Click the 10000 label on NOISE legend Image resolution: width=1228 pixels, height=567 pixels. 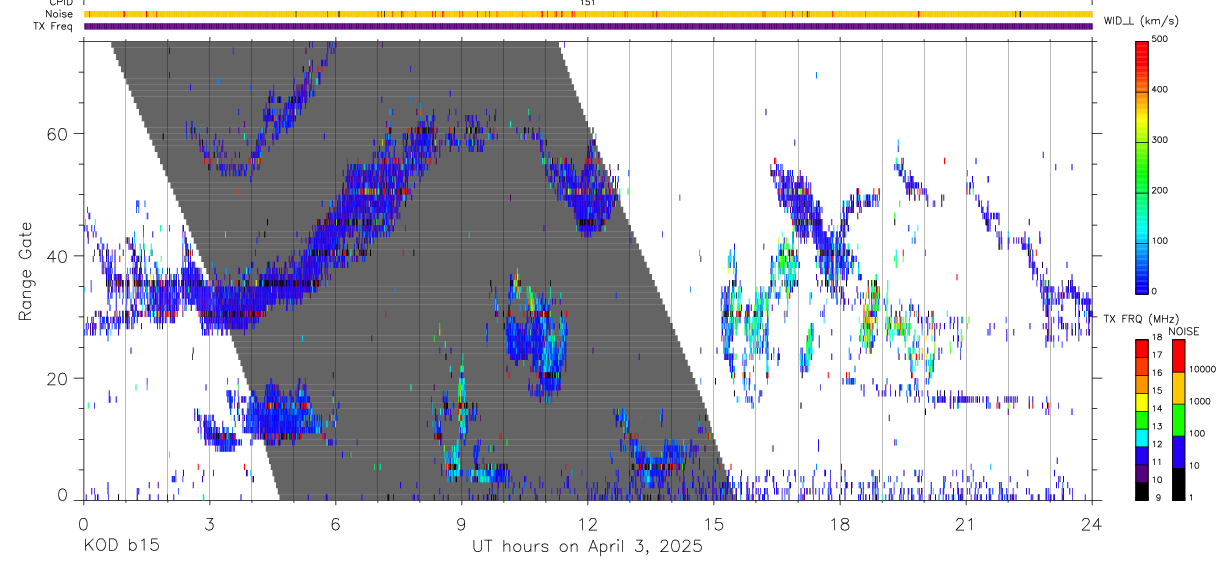click(x=1202, y=369)
